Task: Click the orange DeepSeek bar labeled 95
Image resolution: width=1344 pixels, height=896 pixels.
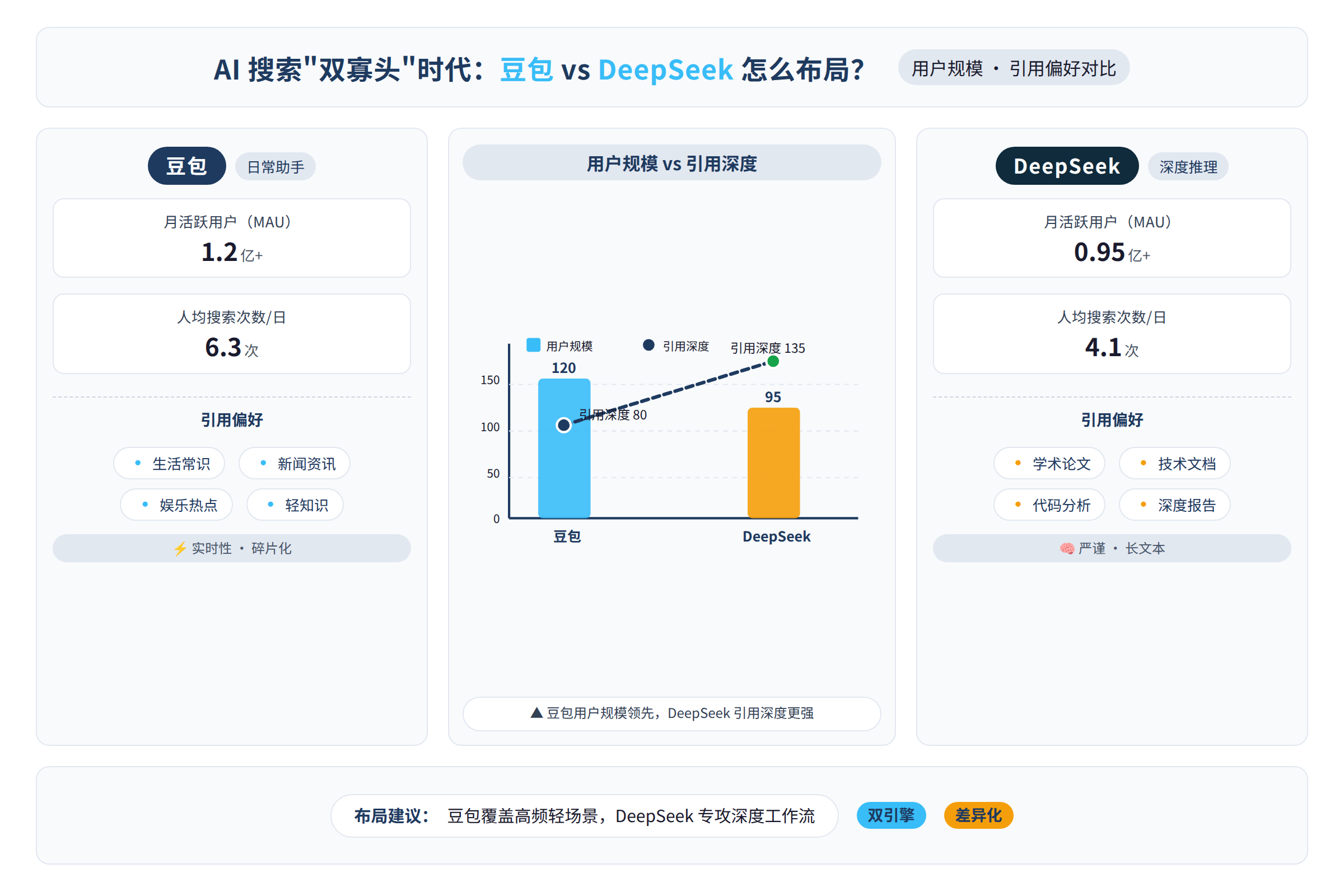Action: (x=773, y=463)
